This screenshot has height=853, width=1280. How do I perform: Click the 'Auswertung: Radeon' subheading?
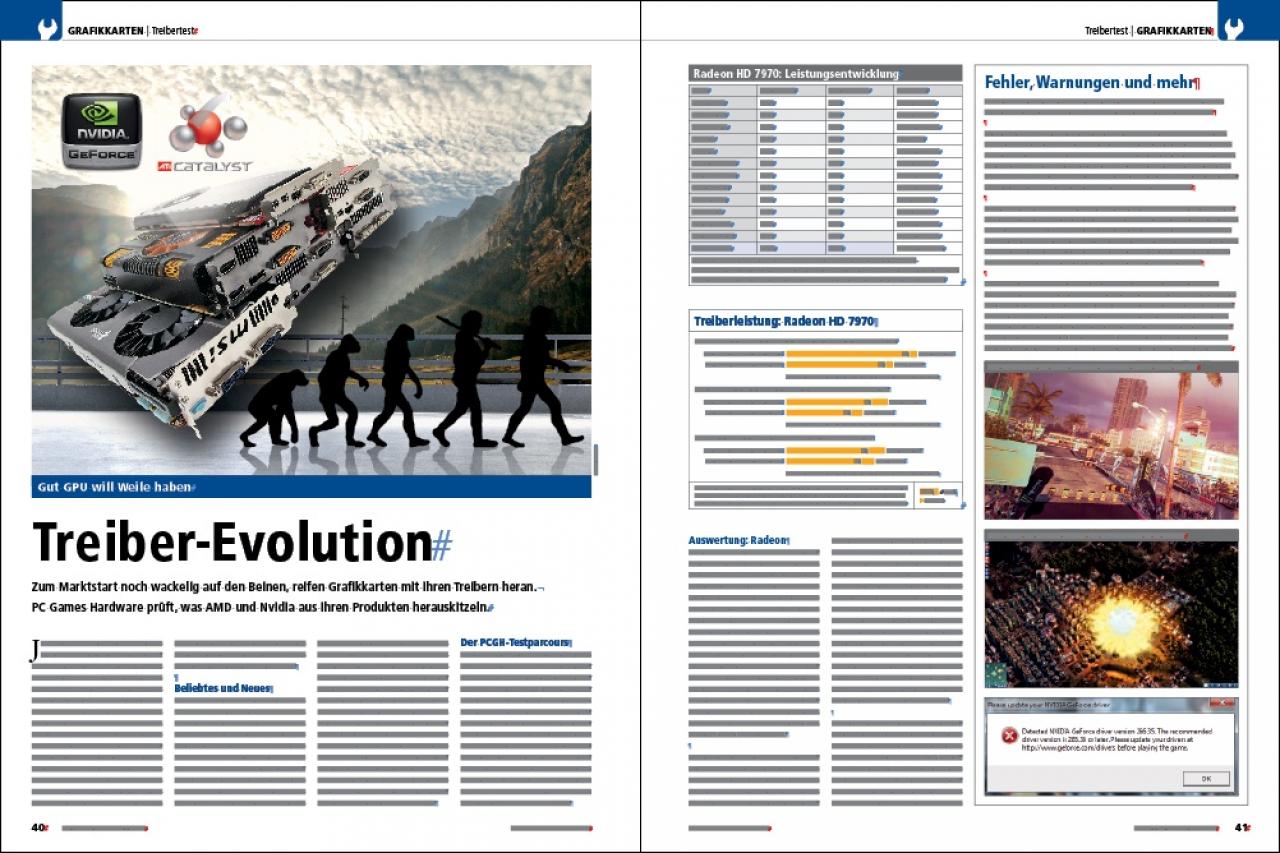pos(738,540)
